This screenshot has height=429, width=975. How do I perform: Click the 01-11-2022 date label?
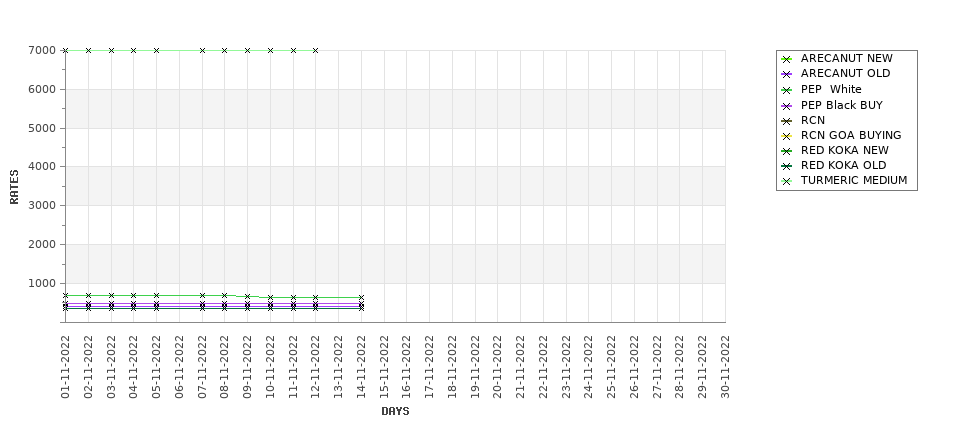point(65,367)
